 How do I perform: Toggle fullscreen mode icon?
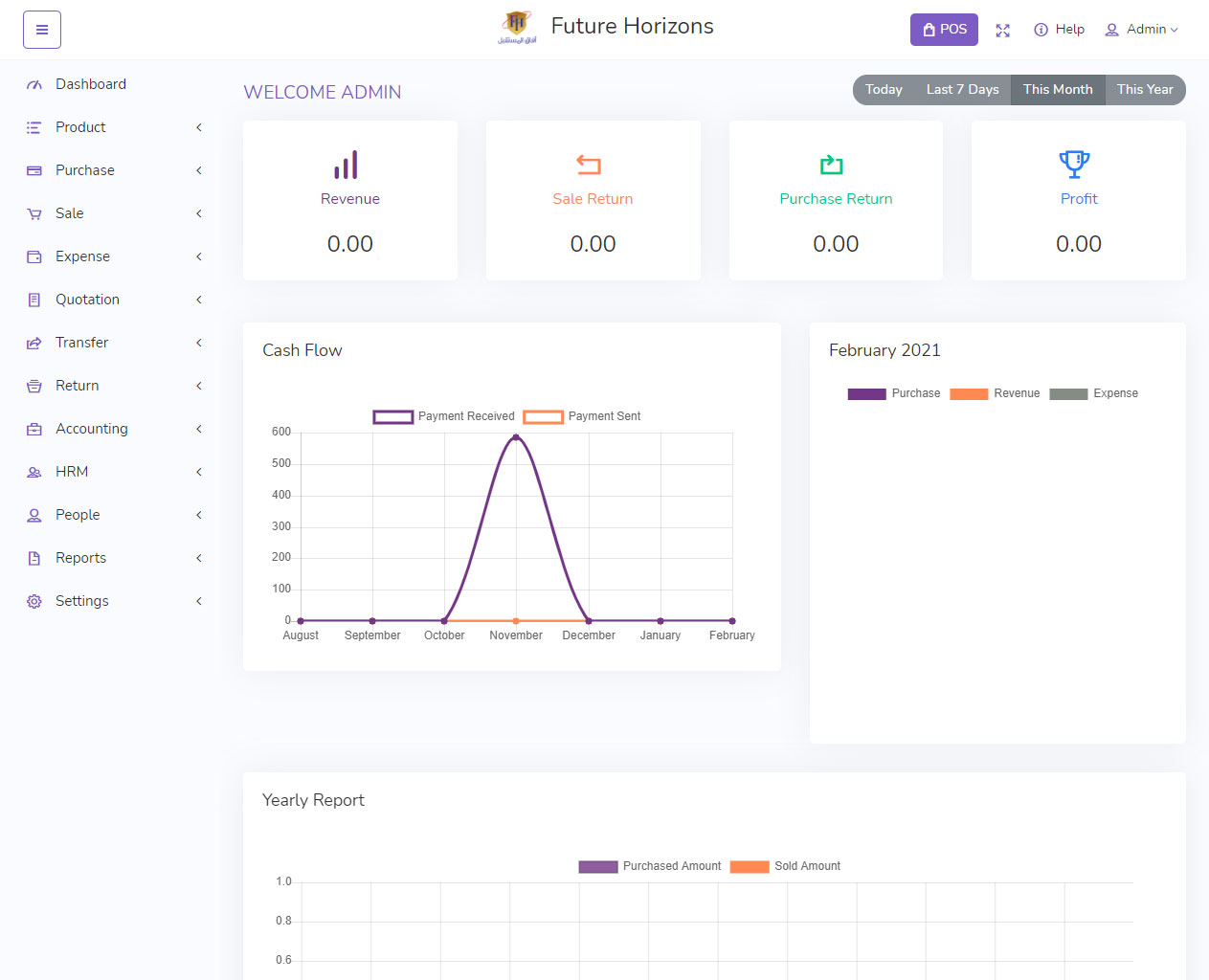tap(1002, 31)
